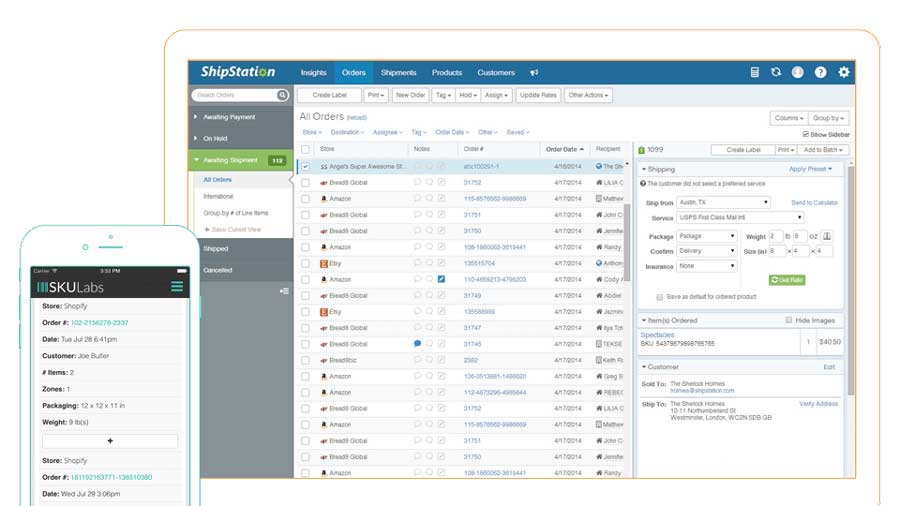
Task: Click the refresh stores sync icon
Action: pyautogui.click(x=776, y=72)
